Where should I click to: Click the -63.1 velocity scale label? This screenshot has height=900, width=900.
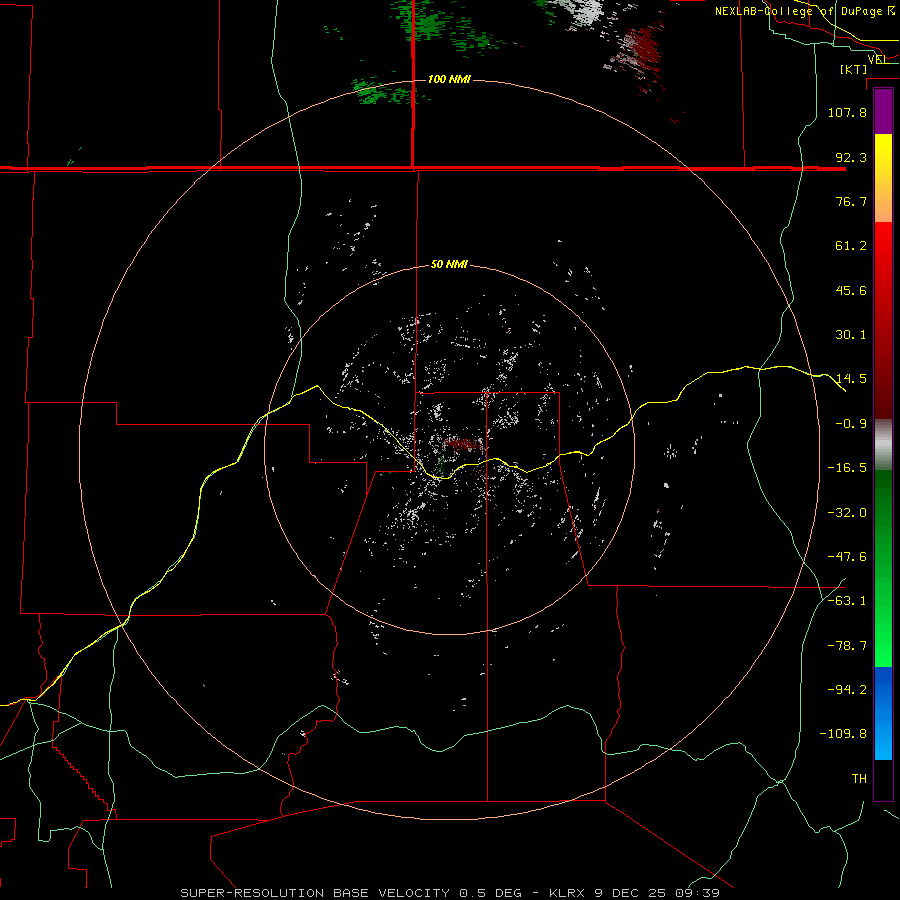[x=847, y=601]
